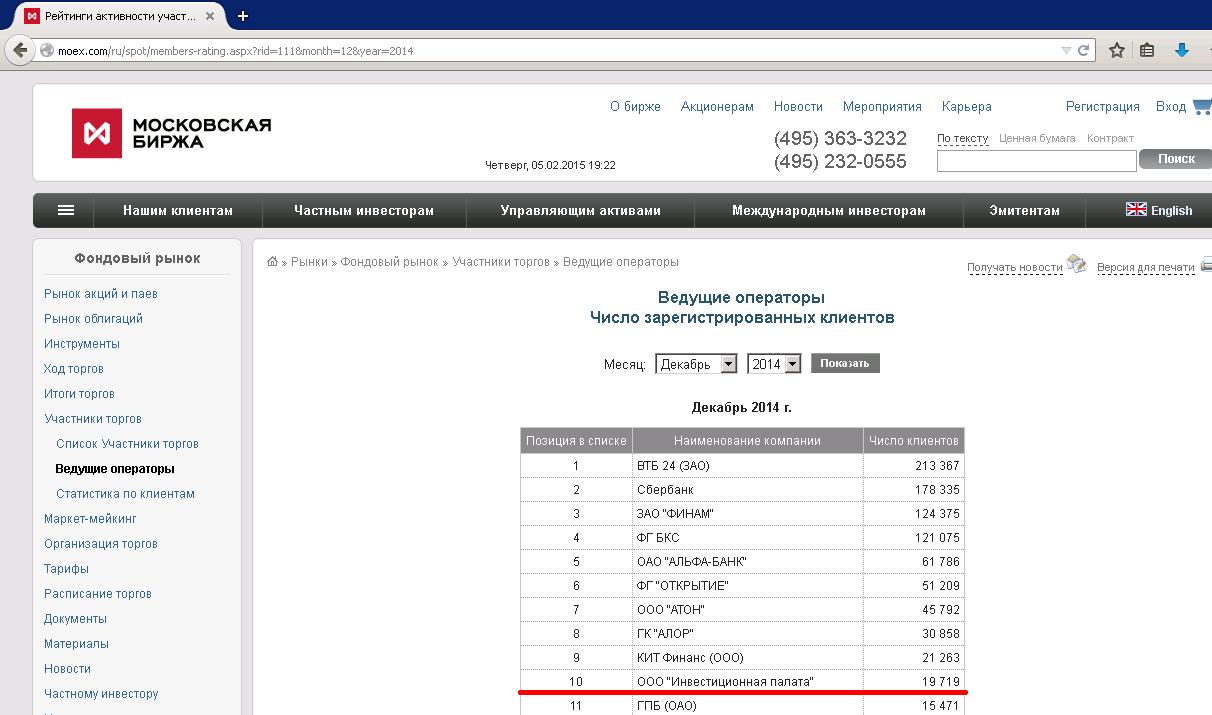Click the Сбербанк table cell
The image size is (1212, 715).
(748, 489)
